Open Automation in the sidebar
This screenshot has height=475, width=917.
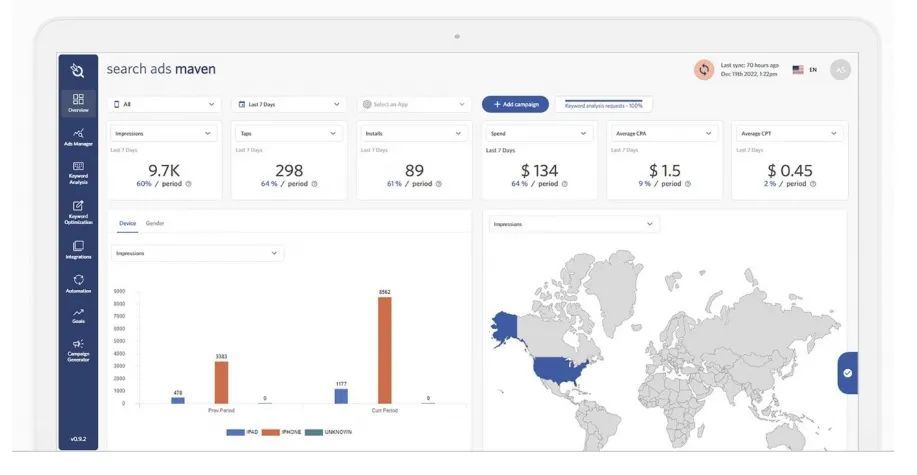[78, 283]
